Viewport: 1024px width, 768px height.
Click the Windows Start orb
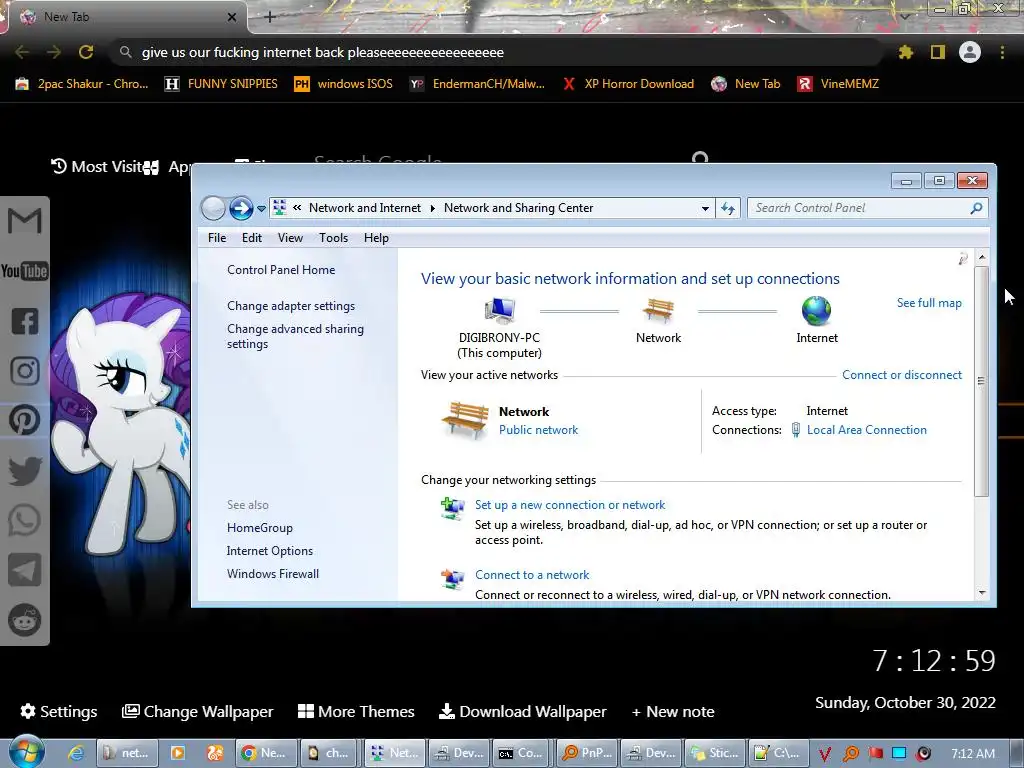pyautogui.click(x=26, y=752)
